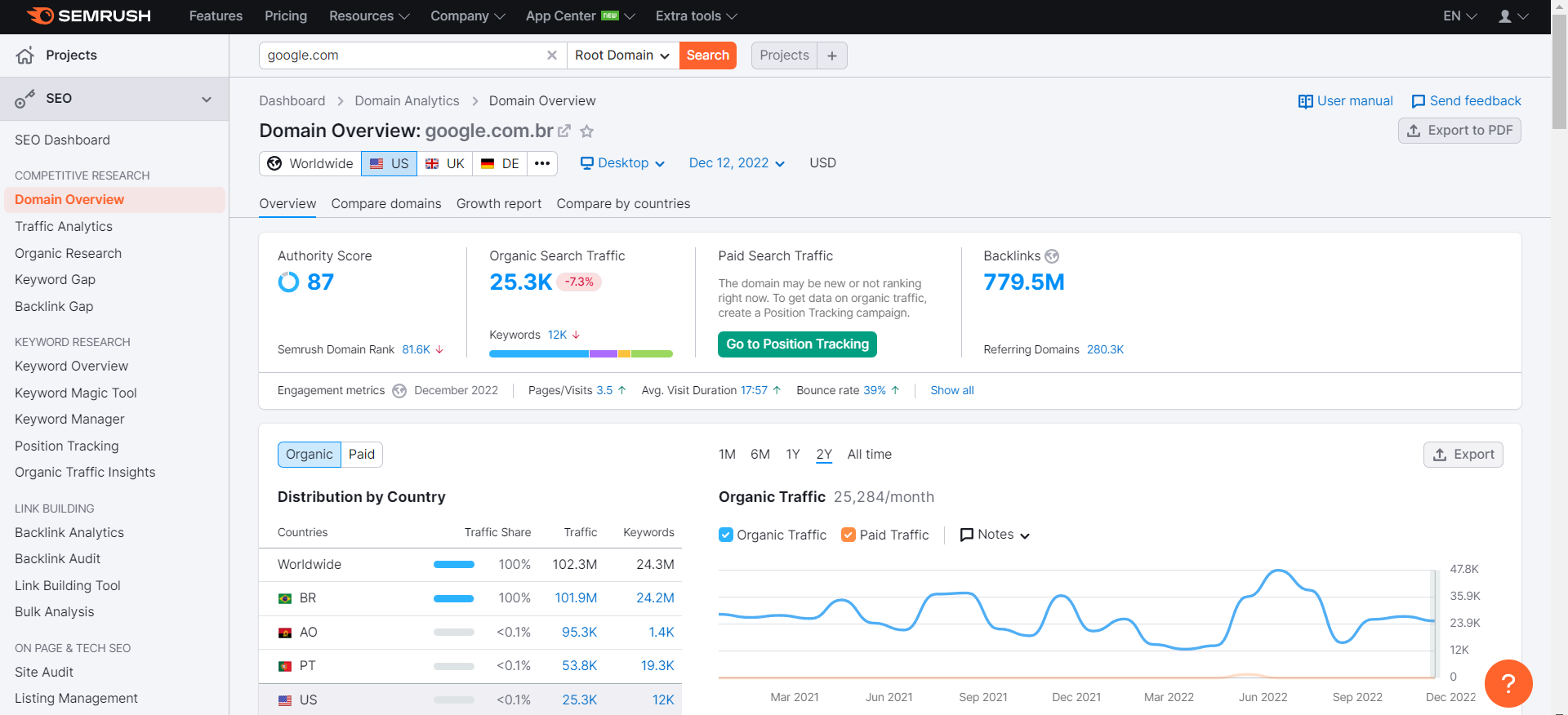Open the User manual link
The image size is (1568, 715).
pos(1345,101)
